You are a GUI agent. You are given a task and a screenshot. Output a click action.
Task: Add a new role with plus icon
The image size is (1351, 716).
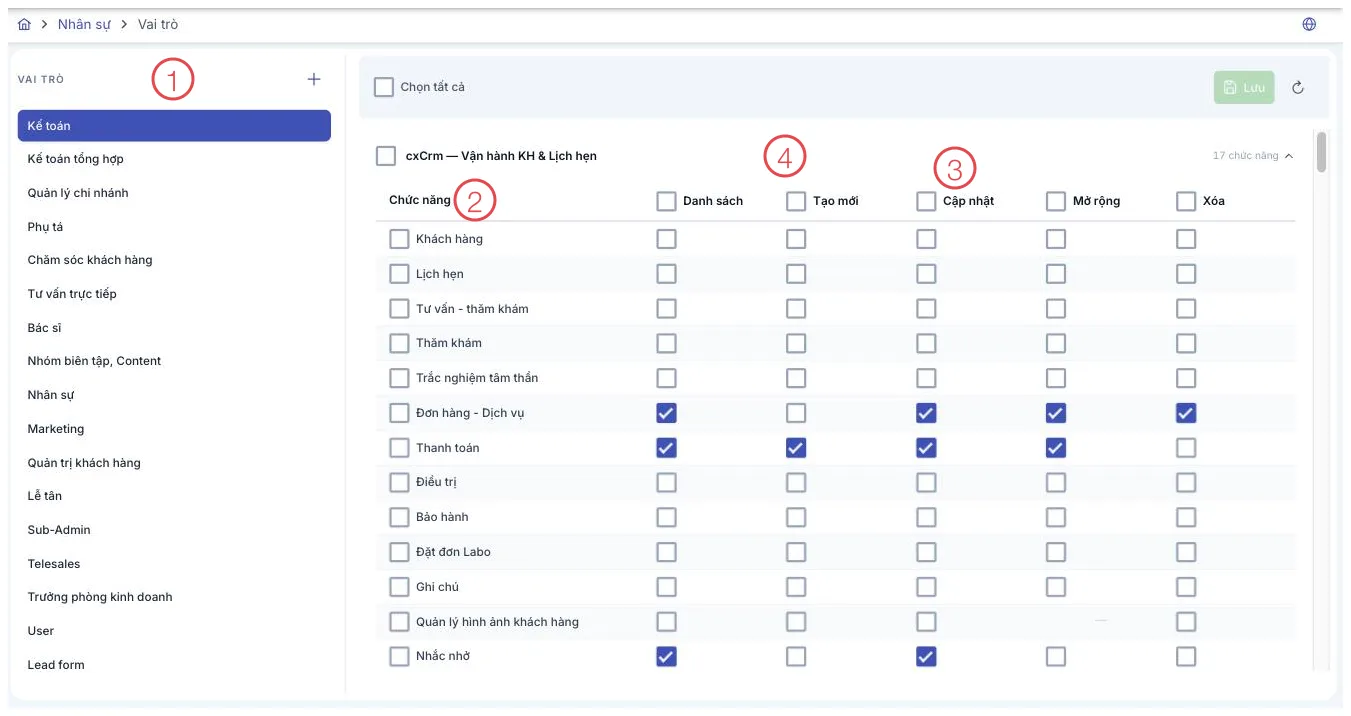pos(314,79)
